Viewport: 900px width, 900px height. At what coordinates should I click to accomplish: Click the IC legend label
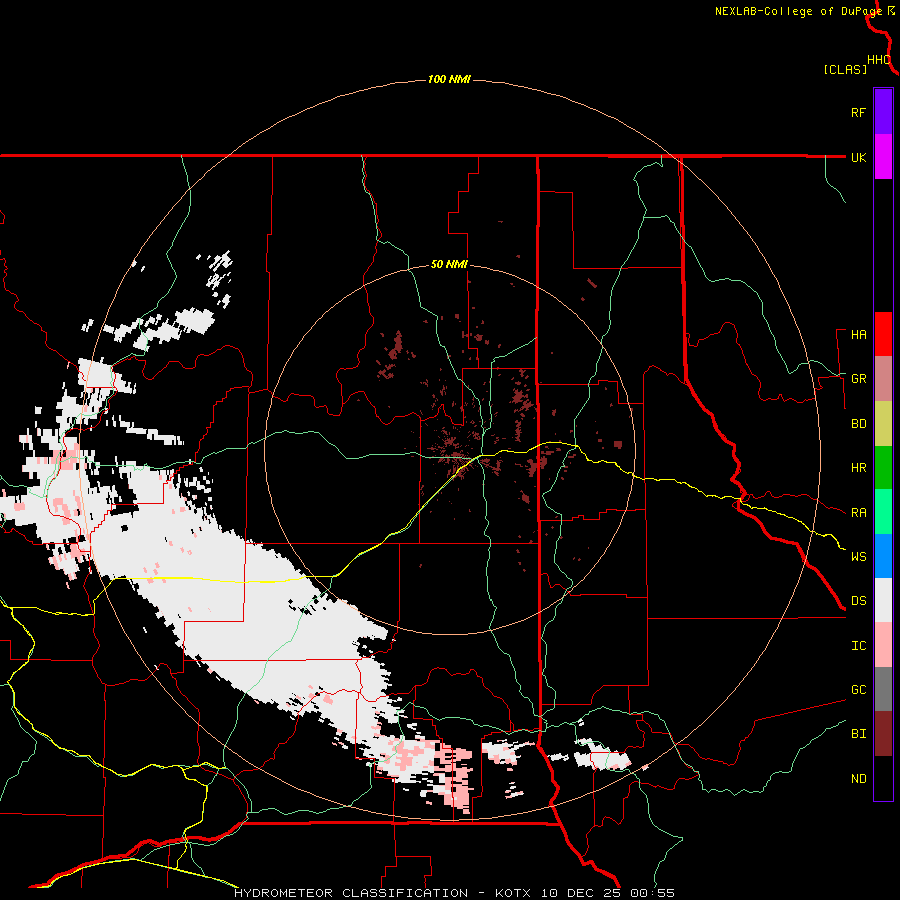(859, 646)
